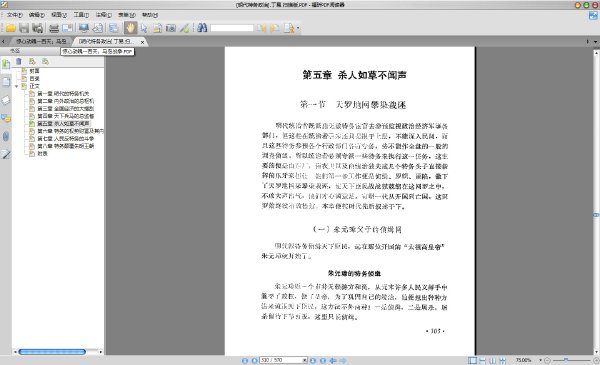Click the yellow folder Open file icon
Viewport: 600px width, 365px height.
pos(11,28)
